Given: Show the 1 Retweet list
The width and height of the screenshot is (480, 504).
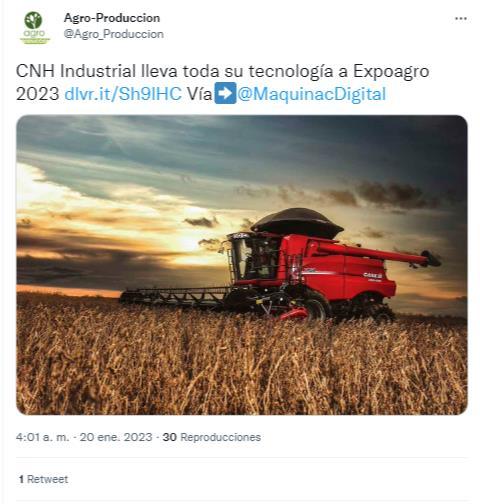Looking at the screenshot, I should (x=43, y=479).
